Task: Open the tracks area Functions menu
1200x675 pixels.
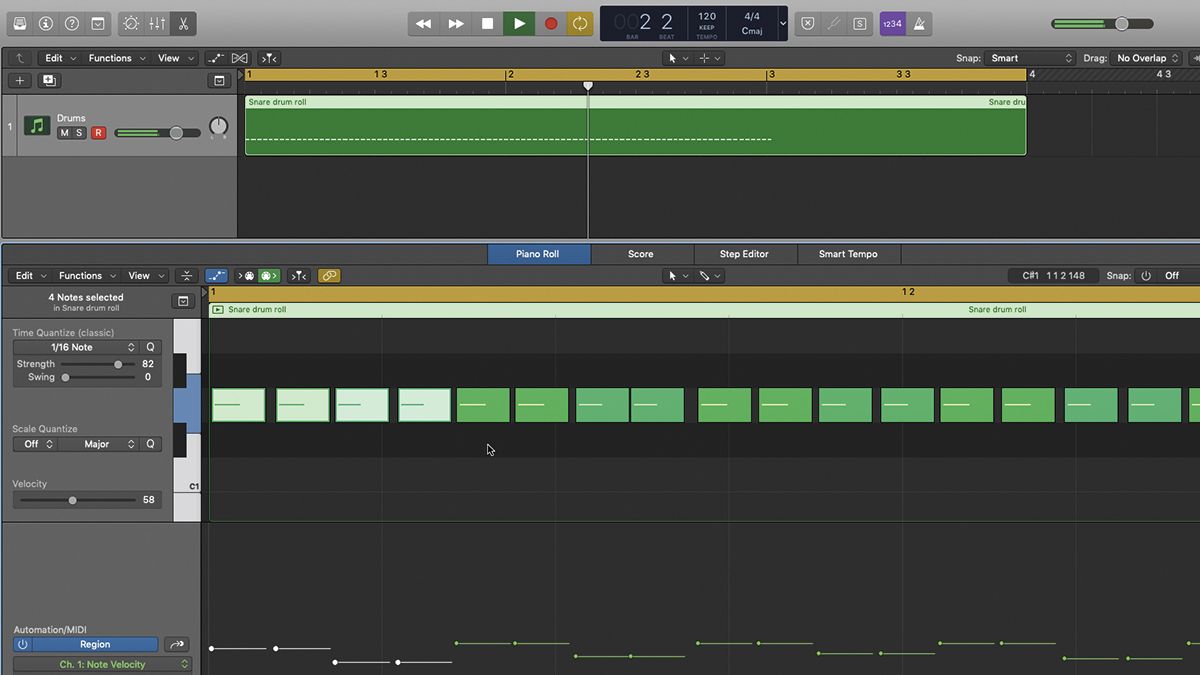Action: pos(116,58)
